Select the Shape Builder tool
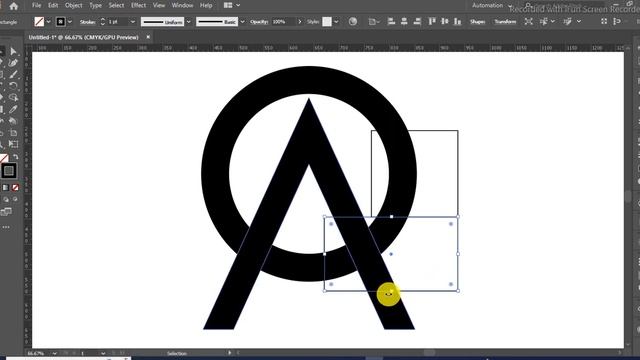 13,98
